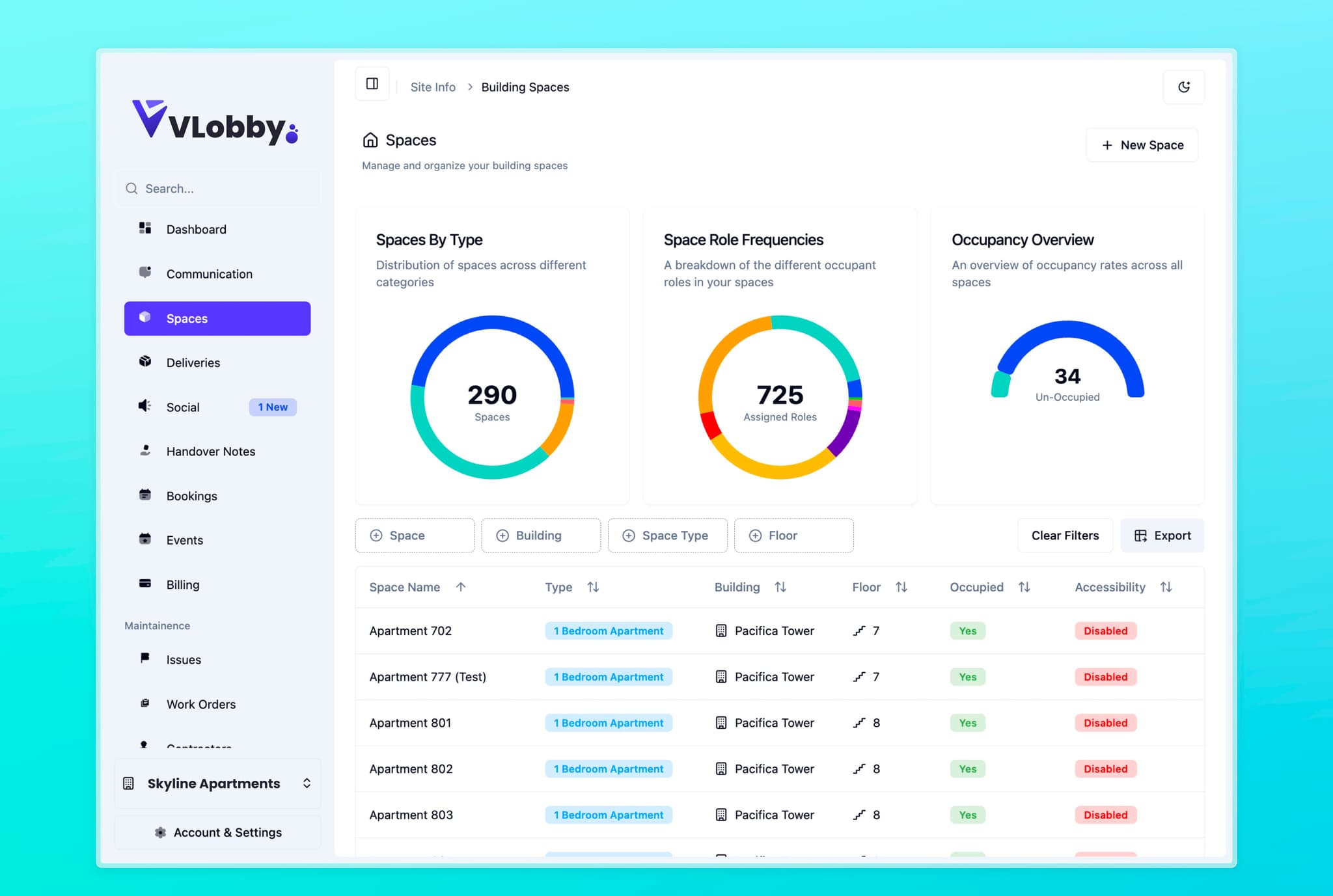Screen dimensions: 1333x896
Task: Open the Space Type filter dropdown
Action: tap(667, 535)
